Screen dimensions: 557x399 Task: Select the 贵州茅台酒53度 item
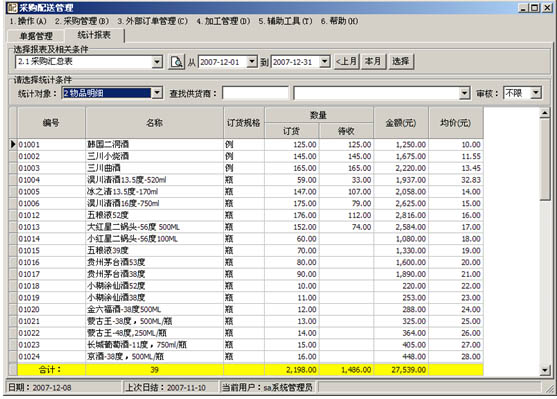click(x=116, y=262)
